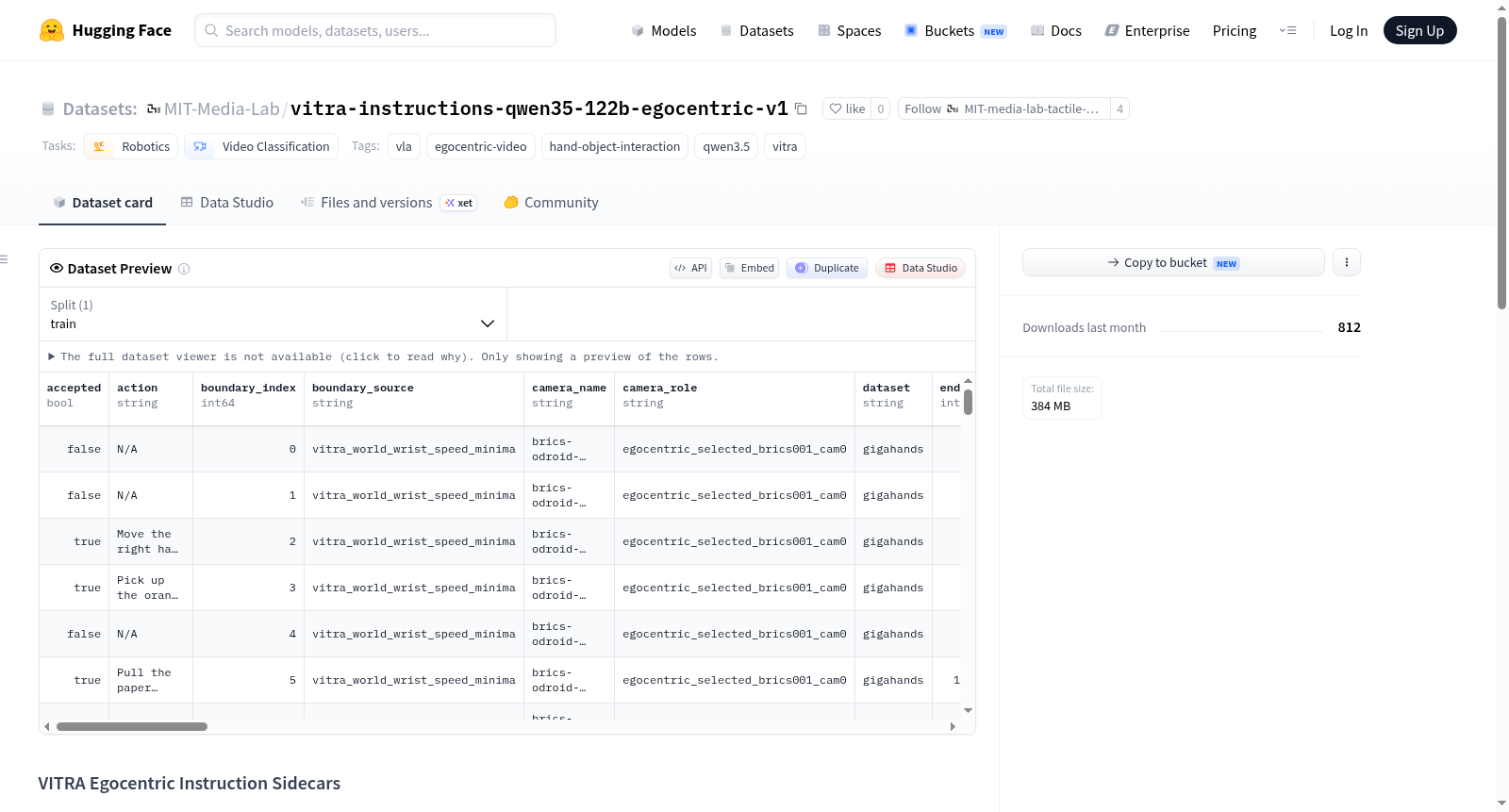Viewport: 1509px width, 812px height.
Task: Click the table's horizontal scrollbar thumb
Action: tap(132, 726)
